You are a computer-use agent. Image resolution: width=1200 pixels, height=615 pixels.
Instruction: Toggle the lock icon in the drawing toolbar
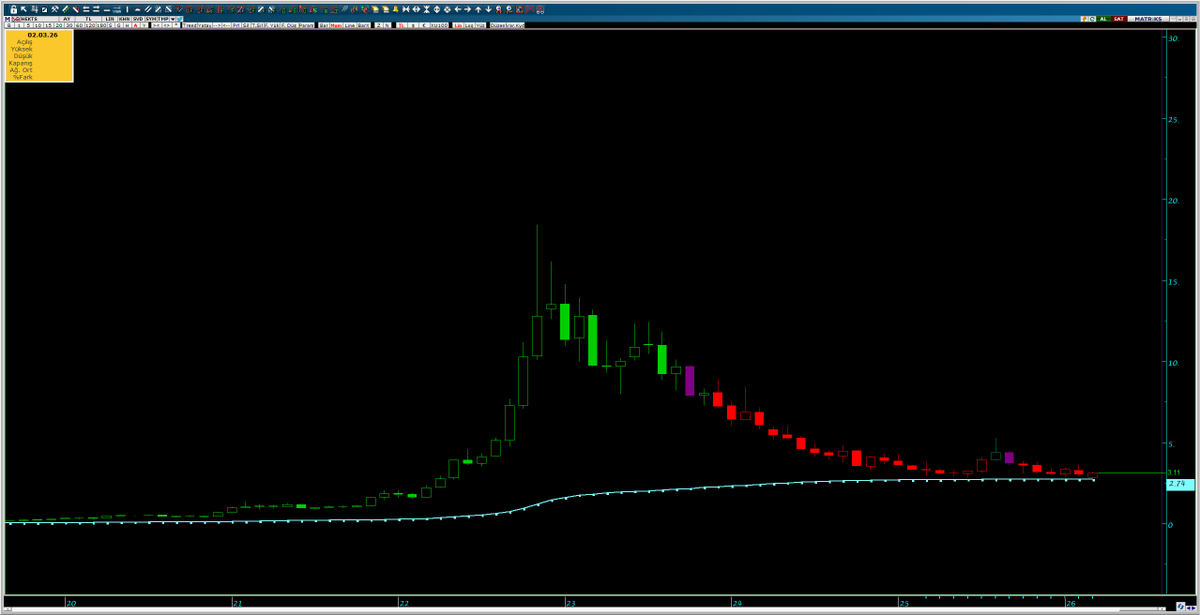13,10
